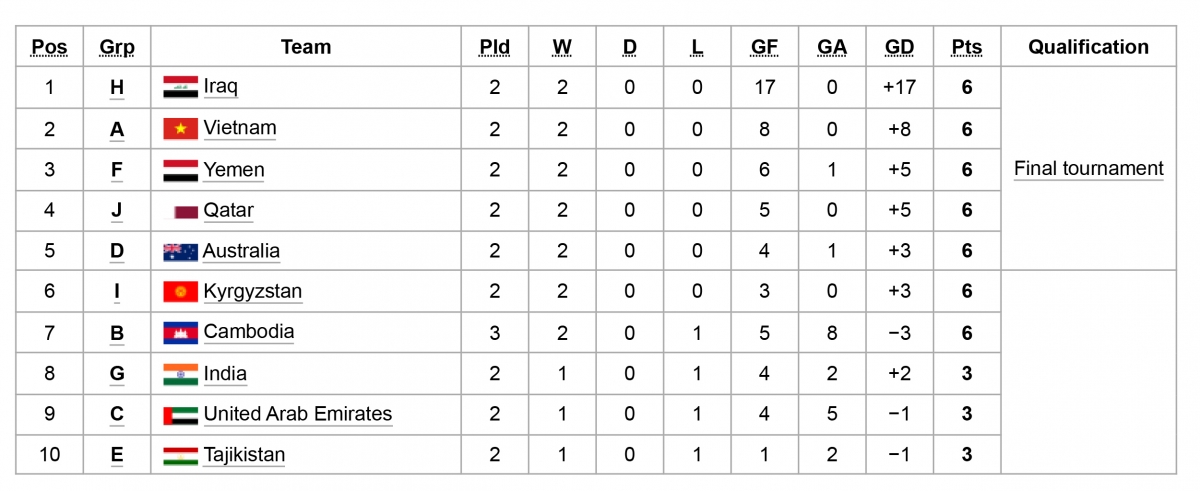1200x491 pixels.
Task: Click the Qatar flag icon
Action: [x=186, y=211]
